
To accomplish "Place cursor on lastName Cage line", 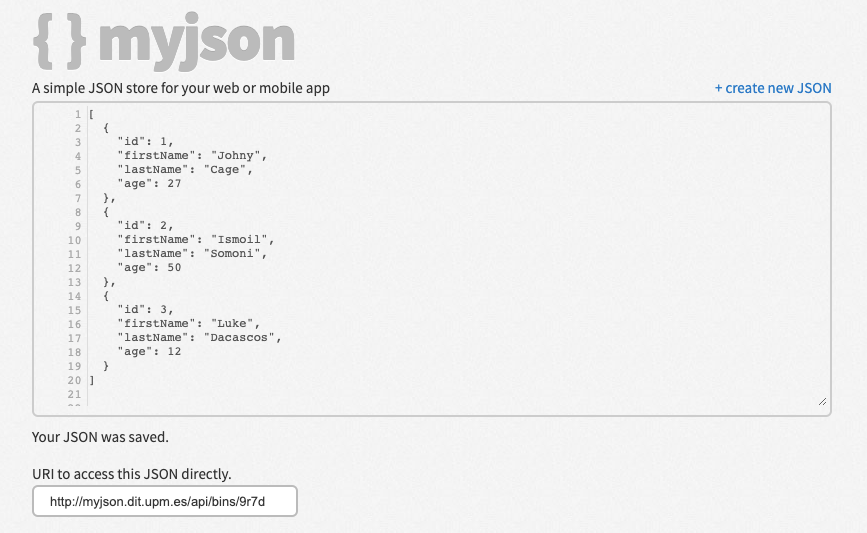I will 185,170.
